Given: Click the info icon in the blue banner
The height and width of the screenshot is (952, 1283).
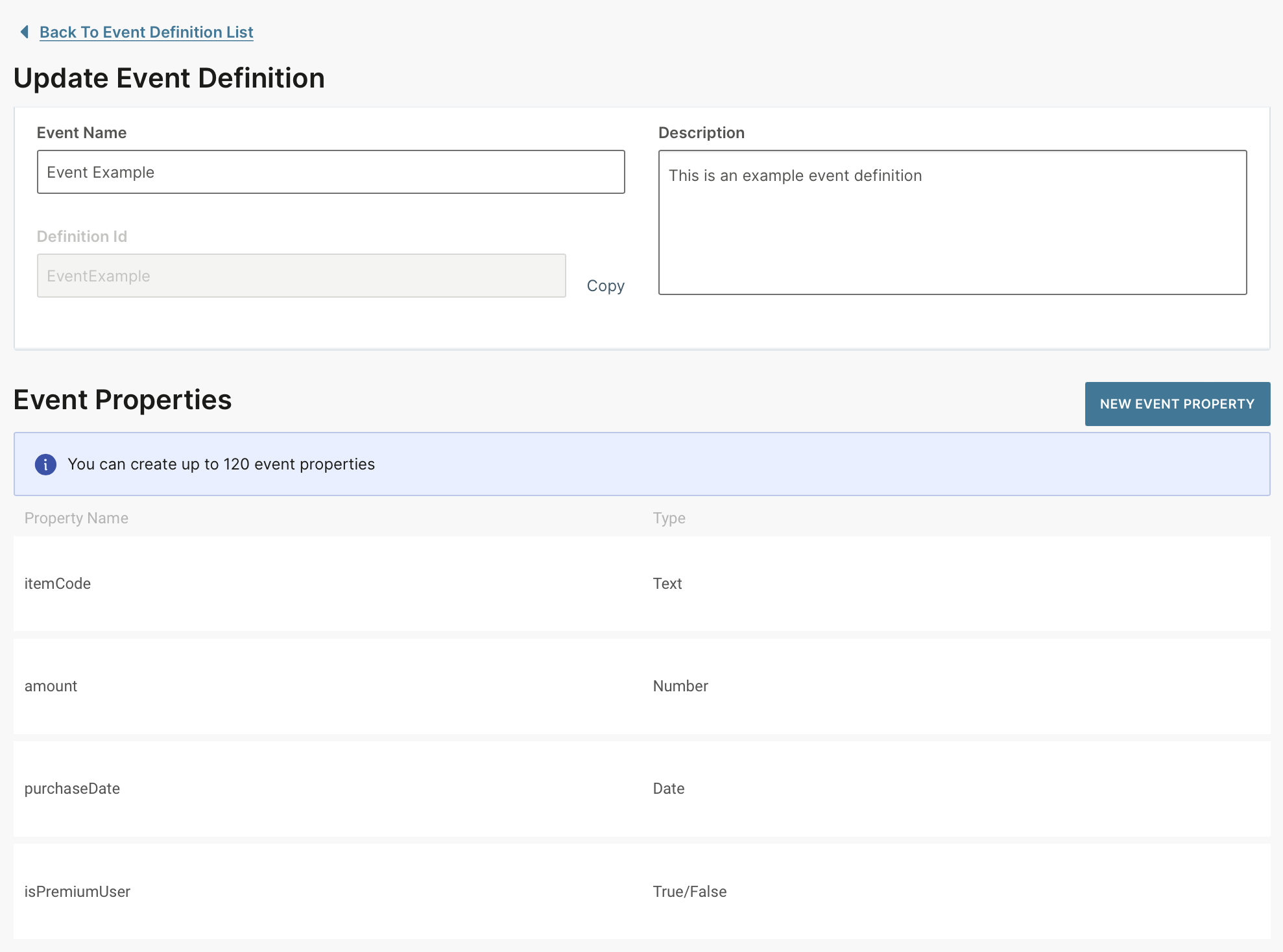Looking at the screenshot, I should [x=45, y=464].
